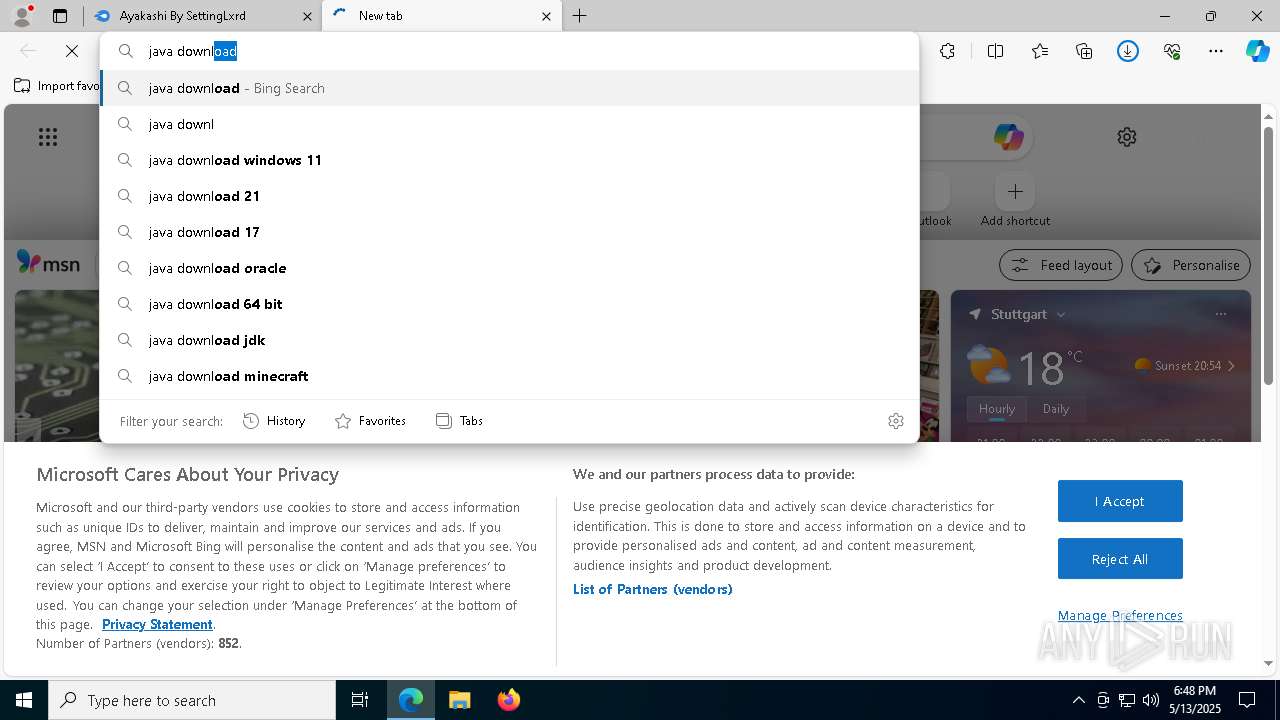The height and width of the screenshot is (720, 1280).
Task: Open a new tab with plus button
Action: pos(580,16)
